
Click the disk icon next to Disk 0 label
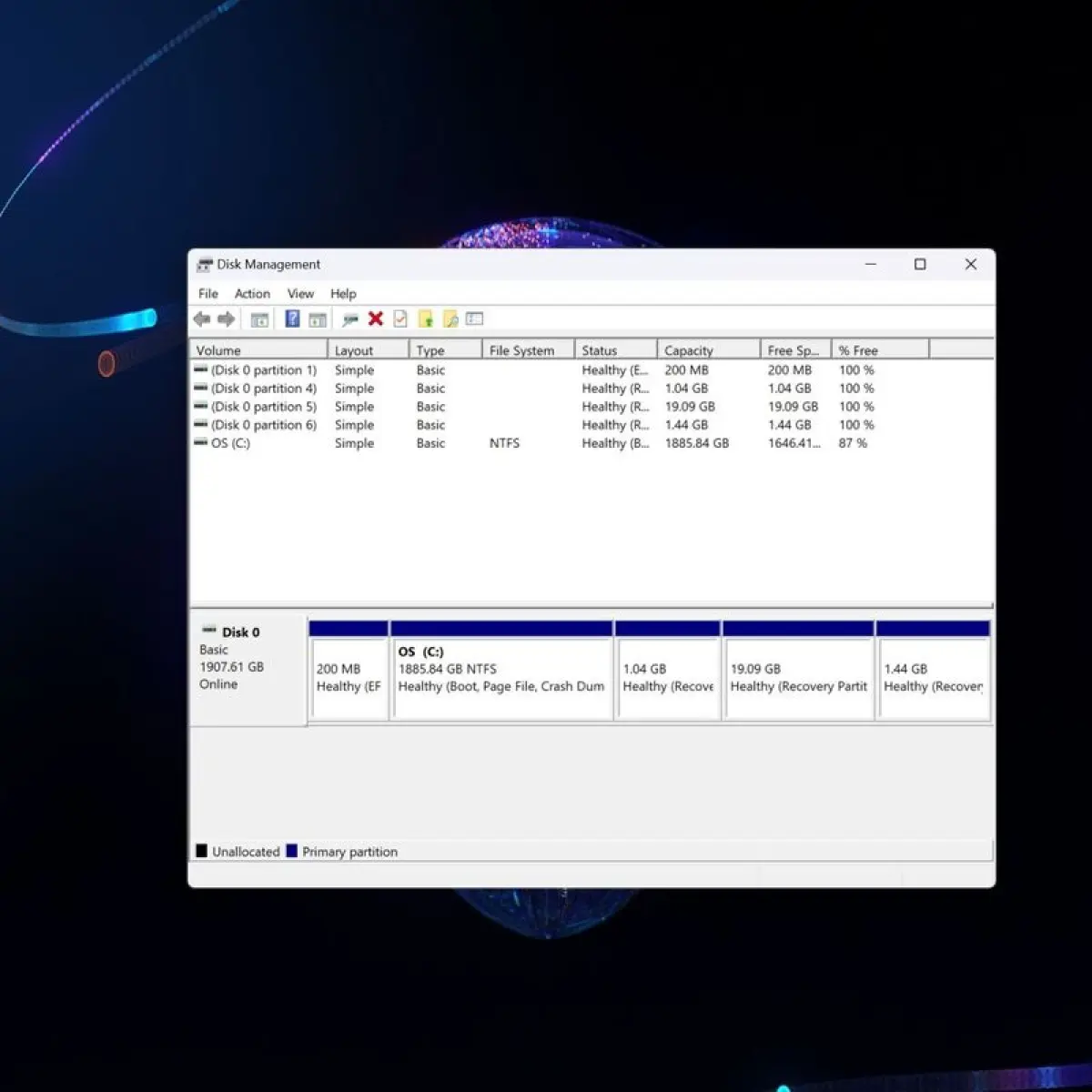(x=209, y=631)
